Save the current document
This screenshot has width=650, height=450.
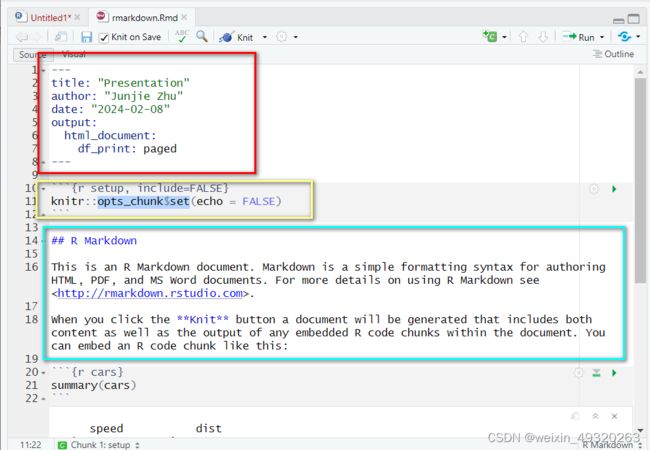point(86,37)
